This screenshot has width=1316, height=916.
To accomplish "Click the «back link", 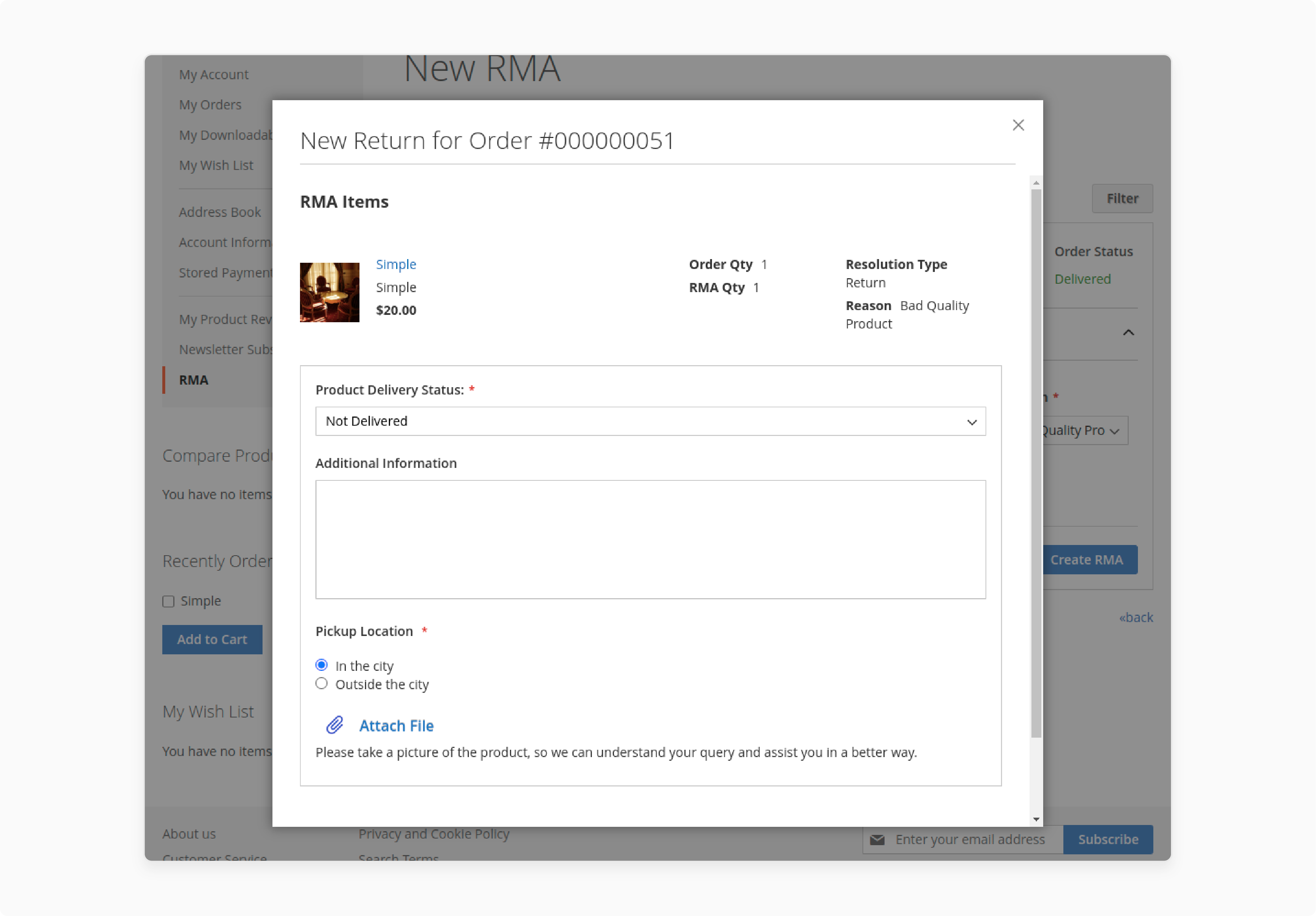I will click(x=1135, y=617).
